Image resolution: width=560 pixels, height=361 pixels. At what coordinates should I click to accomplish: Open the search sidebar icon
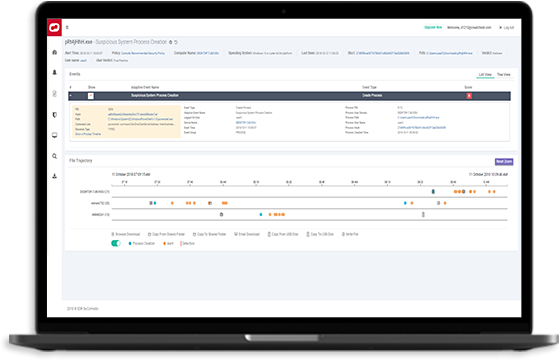click(55, 156)
